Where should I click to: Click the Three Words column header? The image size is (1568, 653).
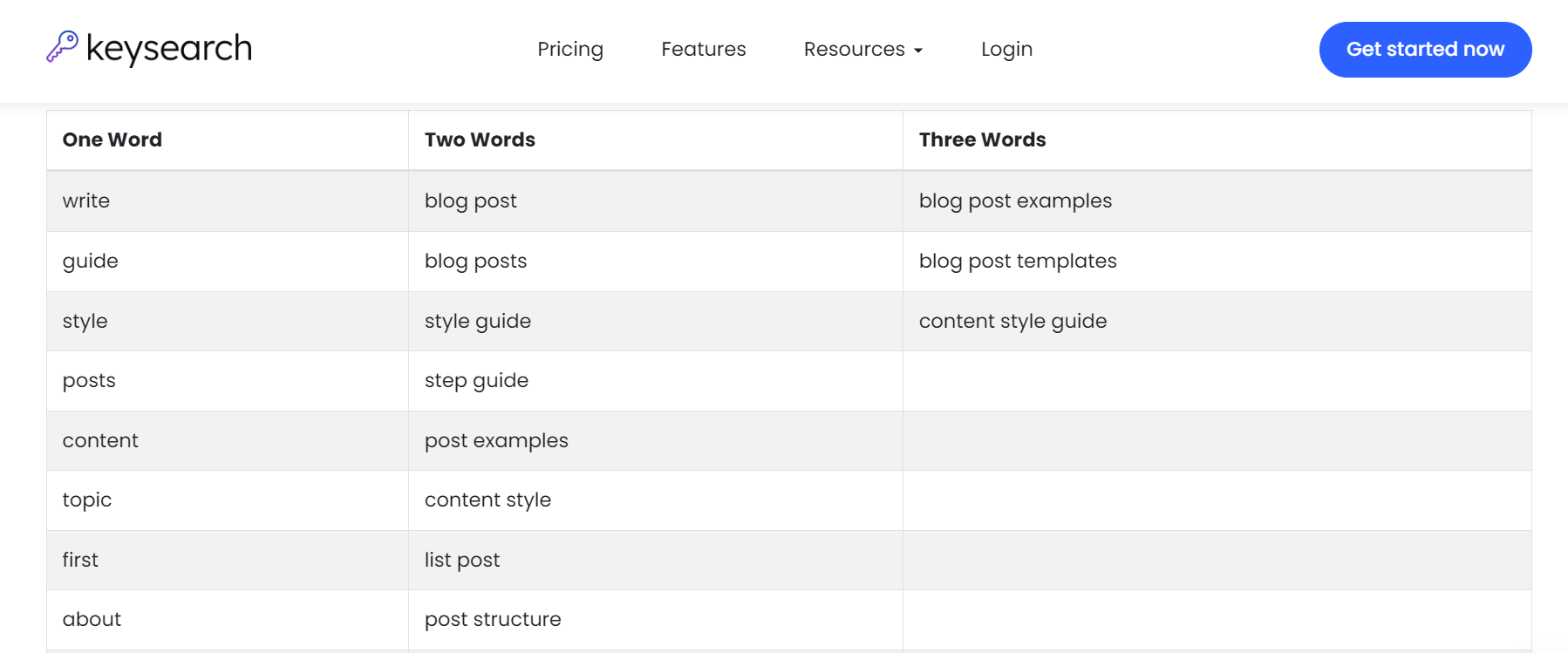click(982, 139)
